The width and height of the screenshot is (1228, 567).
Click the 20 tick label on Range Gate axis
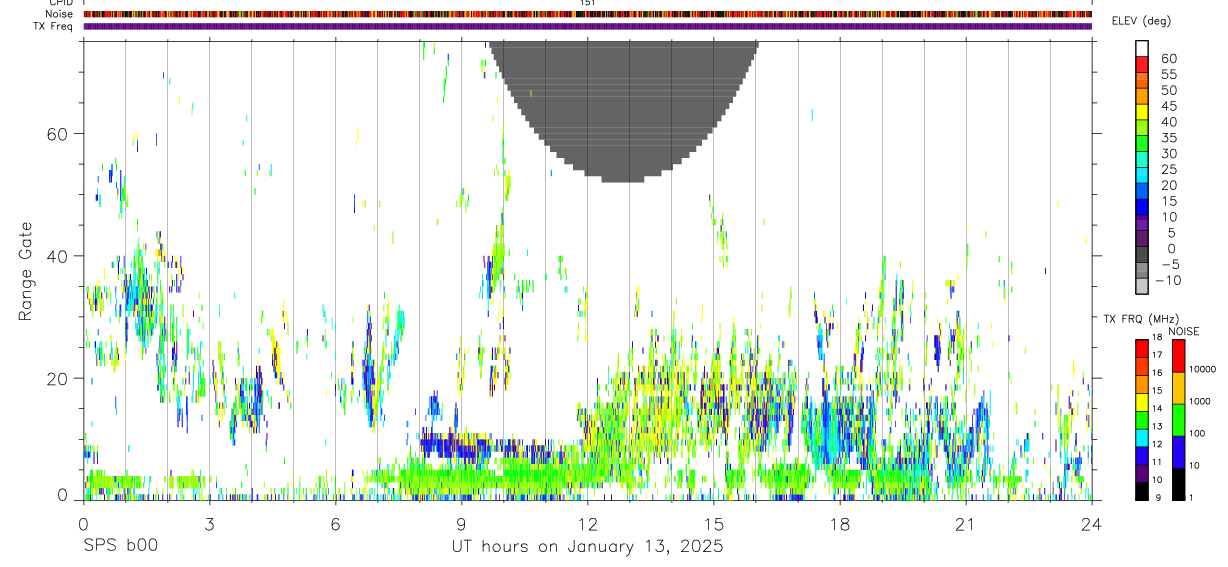click(x=58, y=378)
